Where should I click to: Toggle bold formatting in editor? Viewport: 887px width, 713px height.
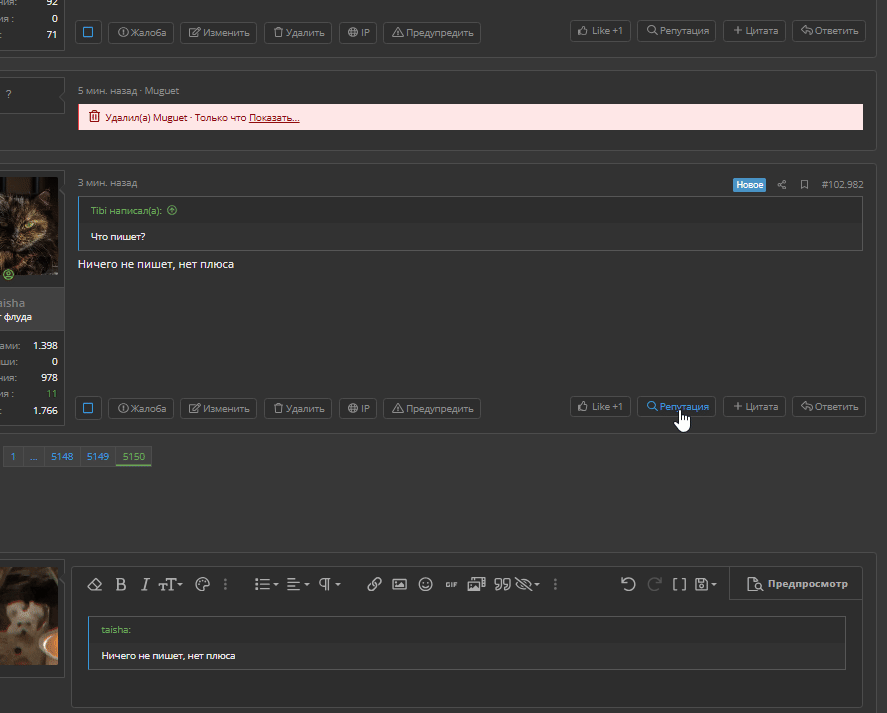(x=120, y=584)
